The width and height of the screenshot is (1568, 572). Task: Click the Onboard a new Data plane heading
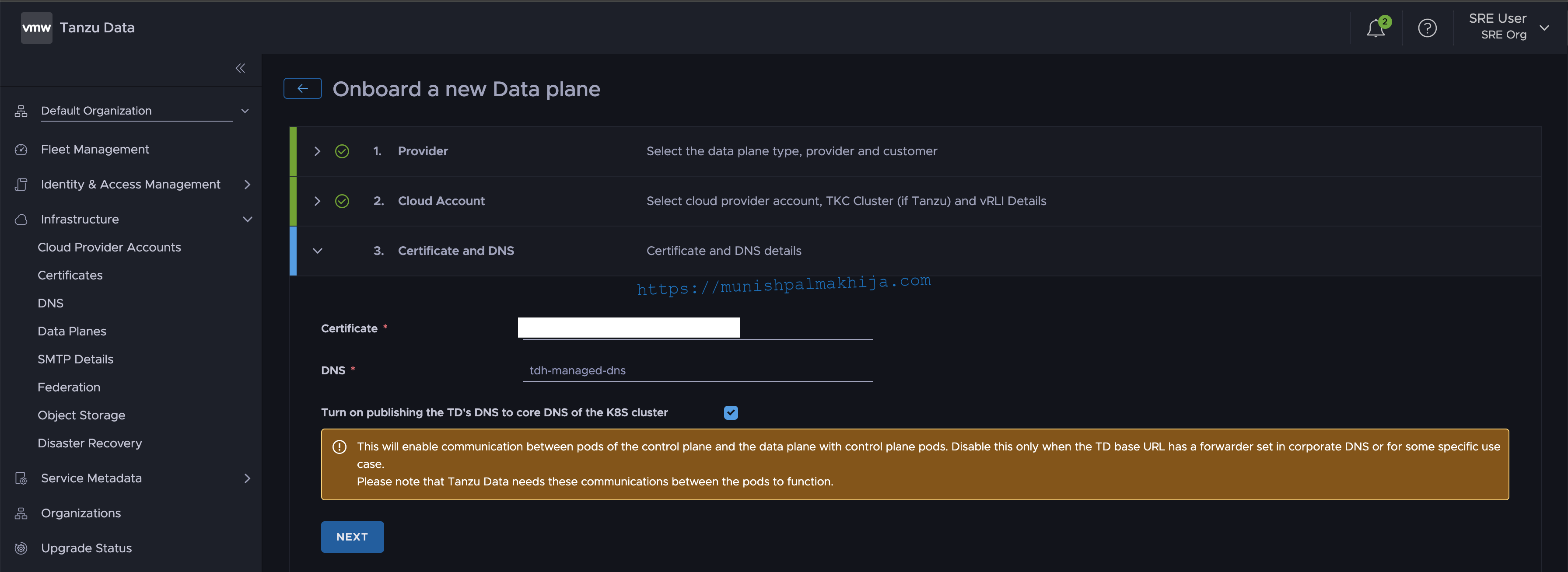[466, 90]
